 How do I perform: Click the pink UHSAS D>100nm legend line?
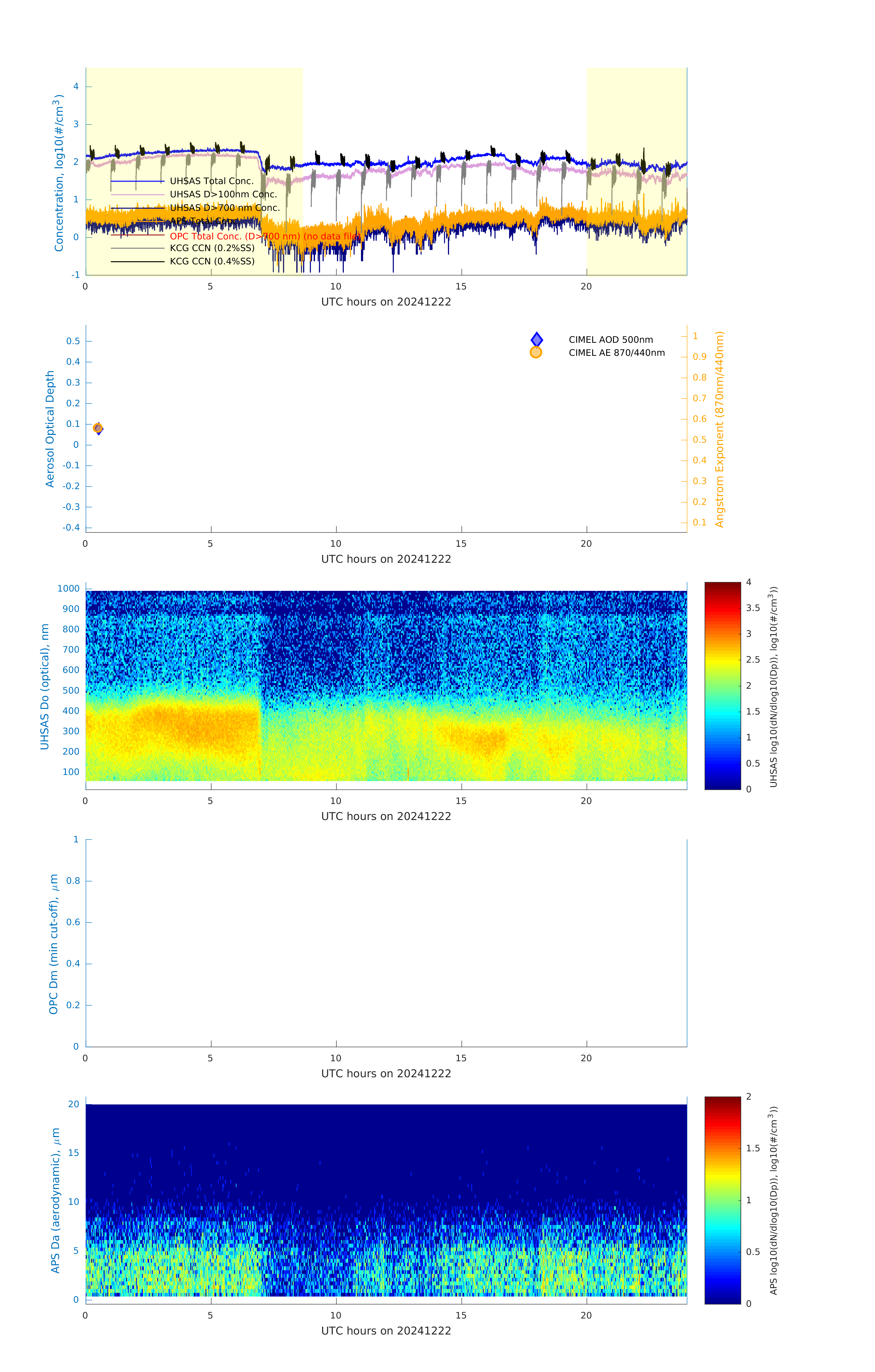tap(137, 194)
